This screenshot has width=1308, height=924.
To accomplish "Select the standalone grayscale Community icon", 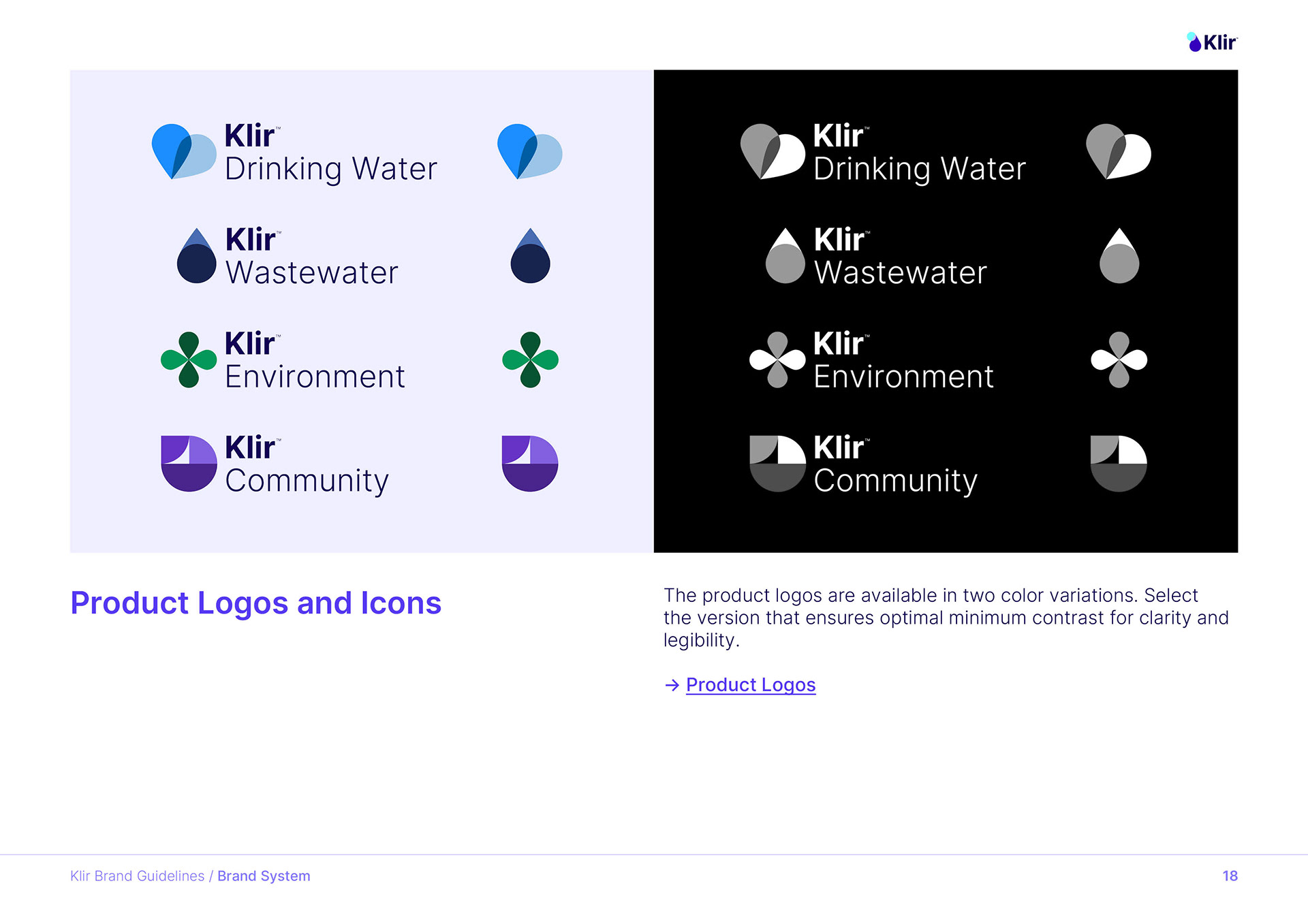I will click(1119, 463).
